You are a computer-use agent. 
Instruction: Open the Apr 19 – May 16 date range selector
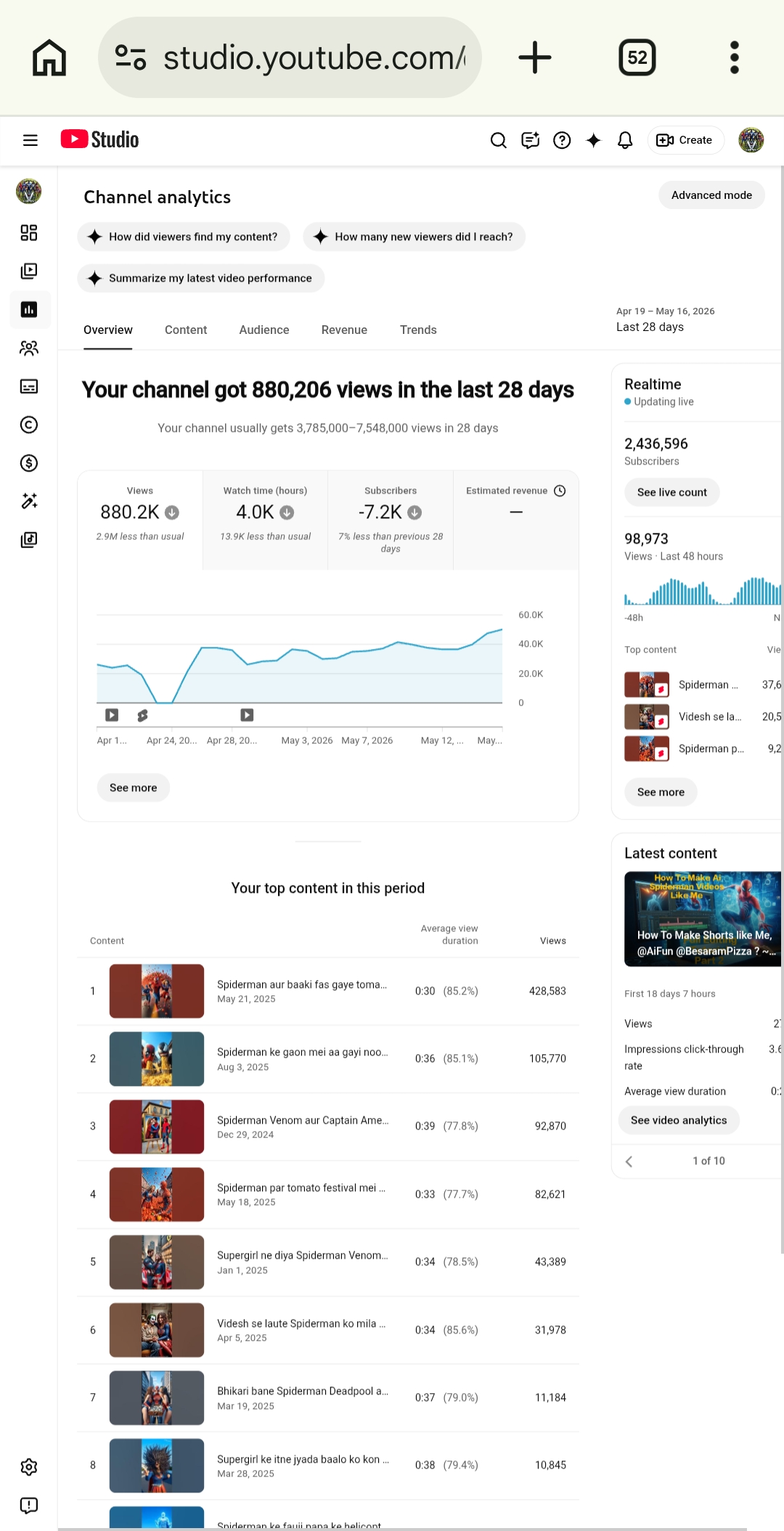[x=665, y=319]
